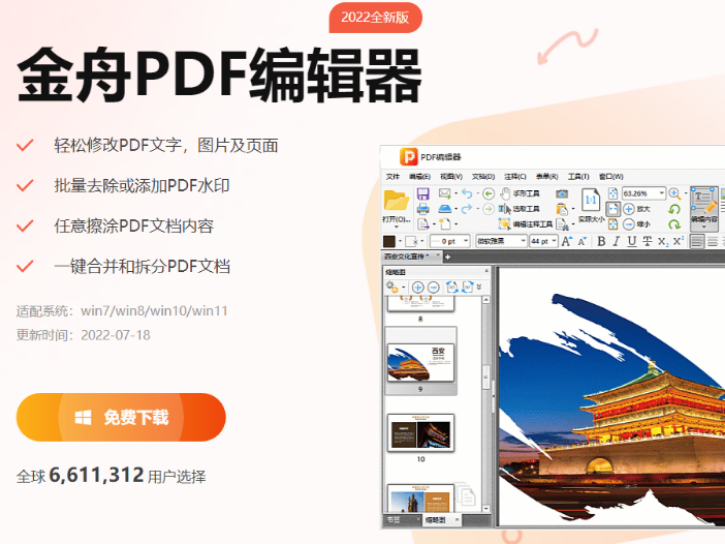Select the 编辑注释工具 annotation edit tool
This screenshot has height=544, width=725.
pyautogui.click(x=525, y=224)
